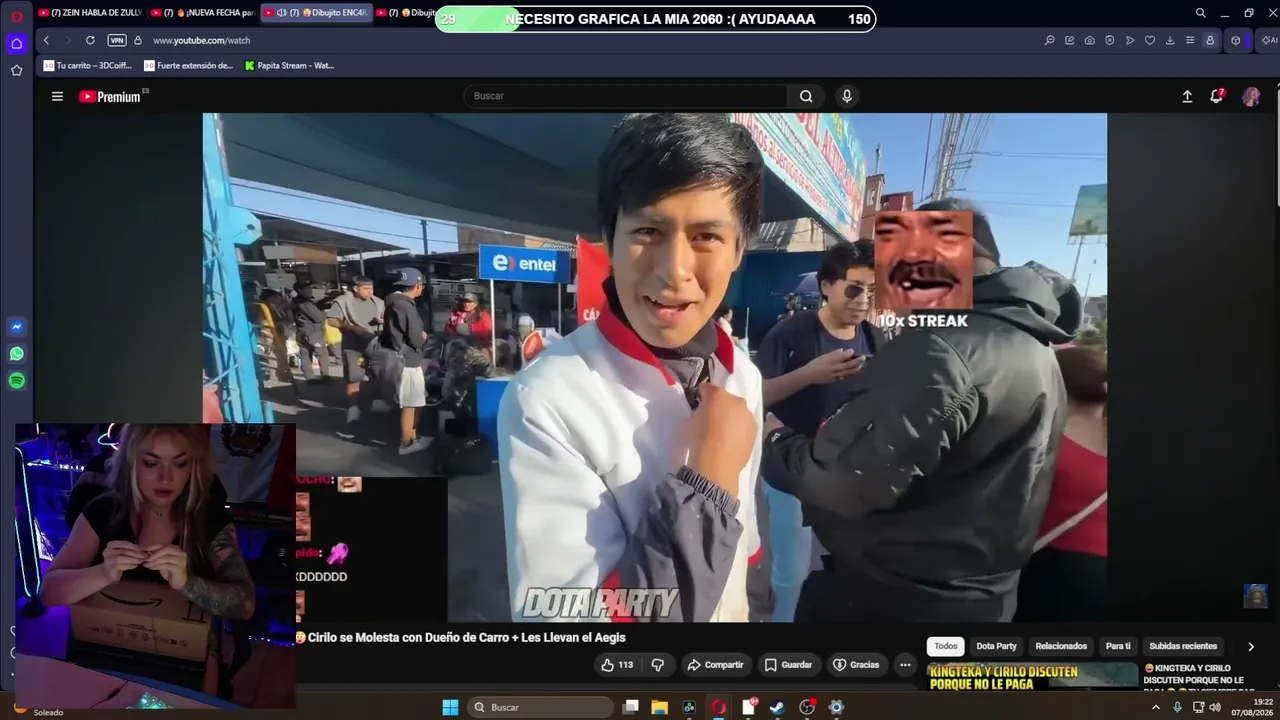Expand filter chips with right chevron
The height and width of the screenshot is (720, 1280).
(1250, 646)
